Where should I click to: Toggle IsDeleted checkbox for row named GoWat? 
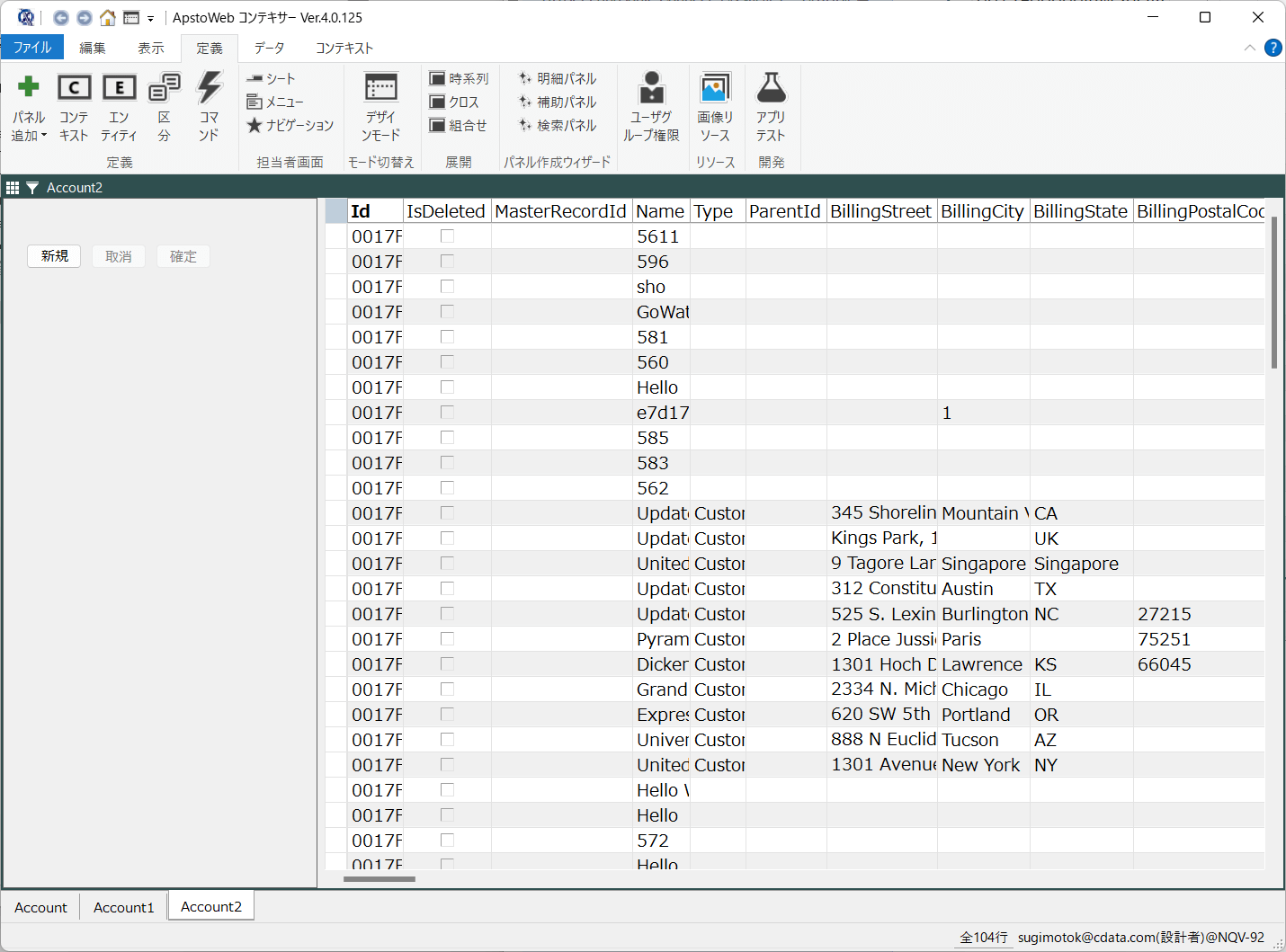(x=447, y=312)
